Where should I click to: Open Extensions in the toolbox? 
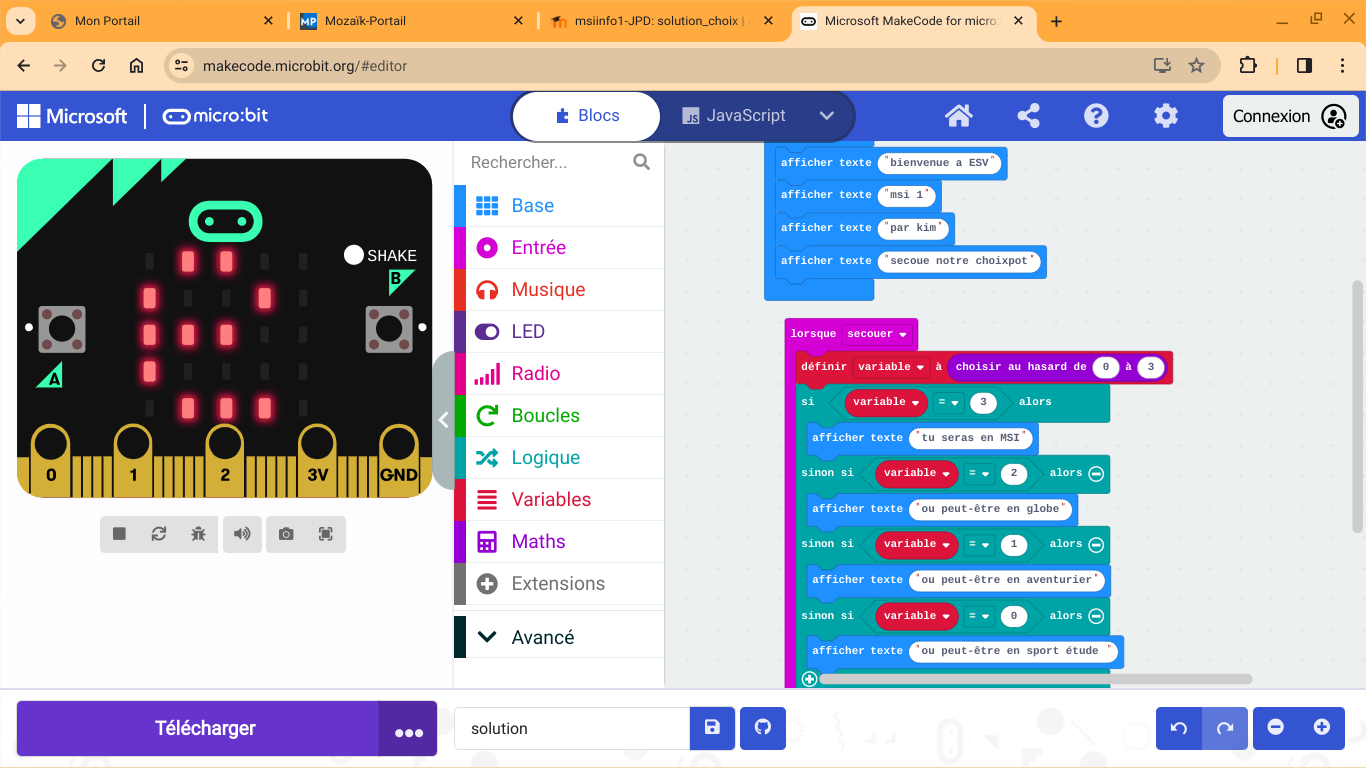pos(559,583)
